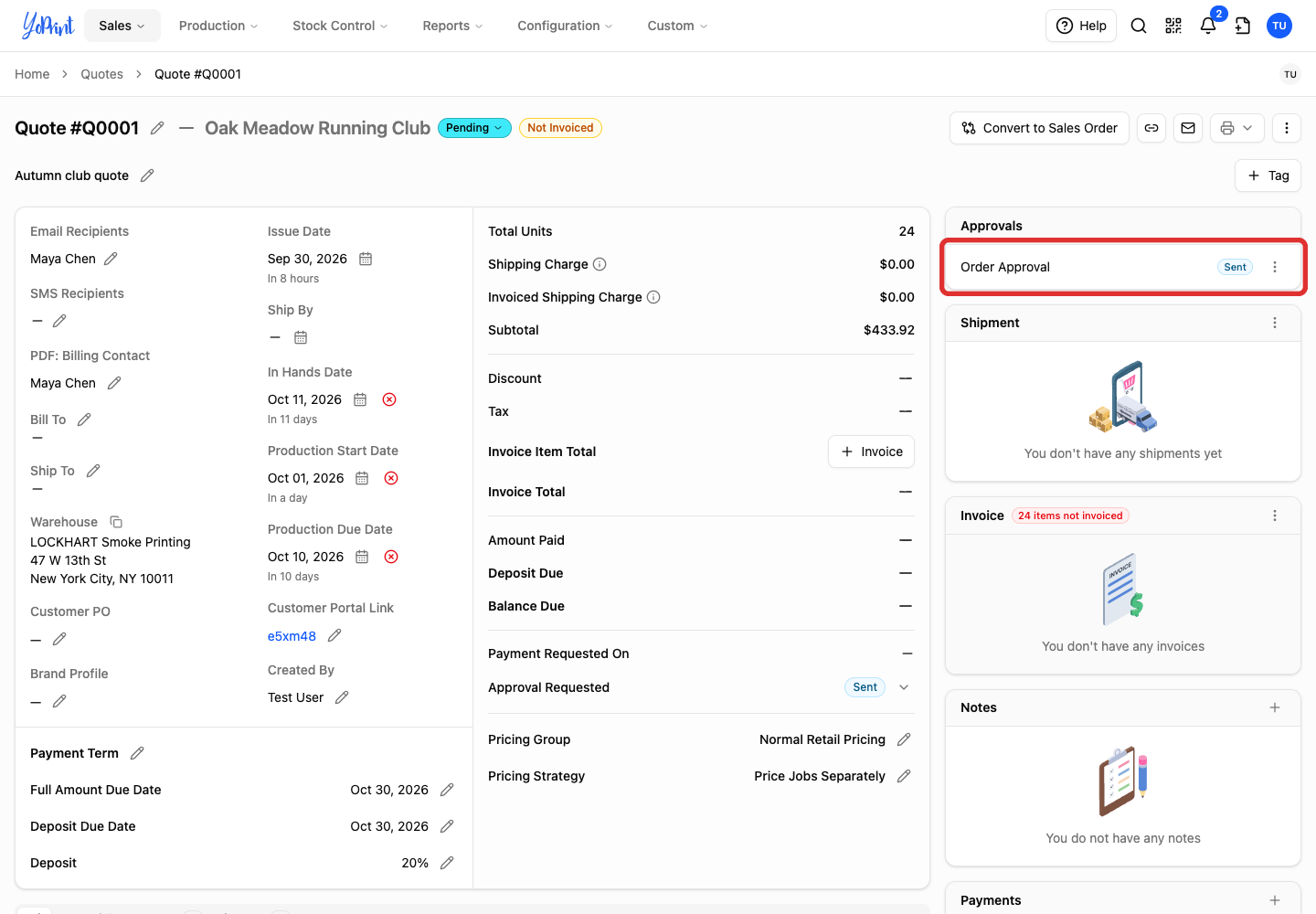Clear the In Hands Date
Viewport: 1316px width, 914px height.
coord(389,399)
